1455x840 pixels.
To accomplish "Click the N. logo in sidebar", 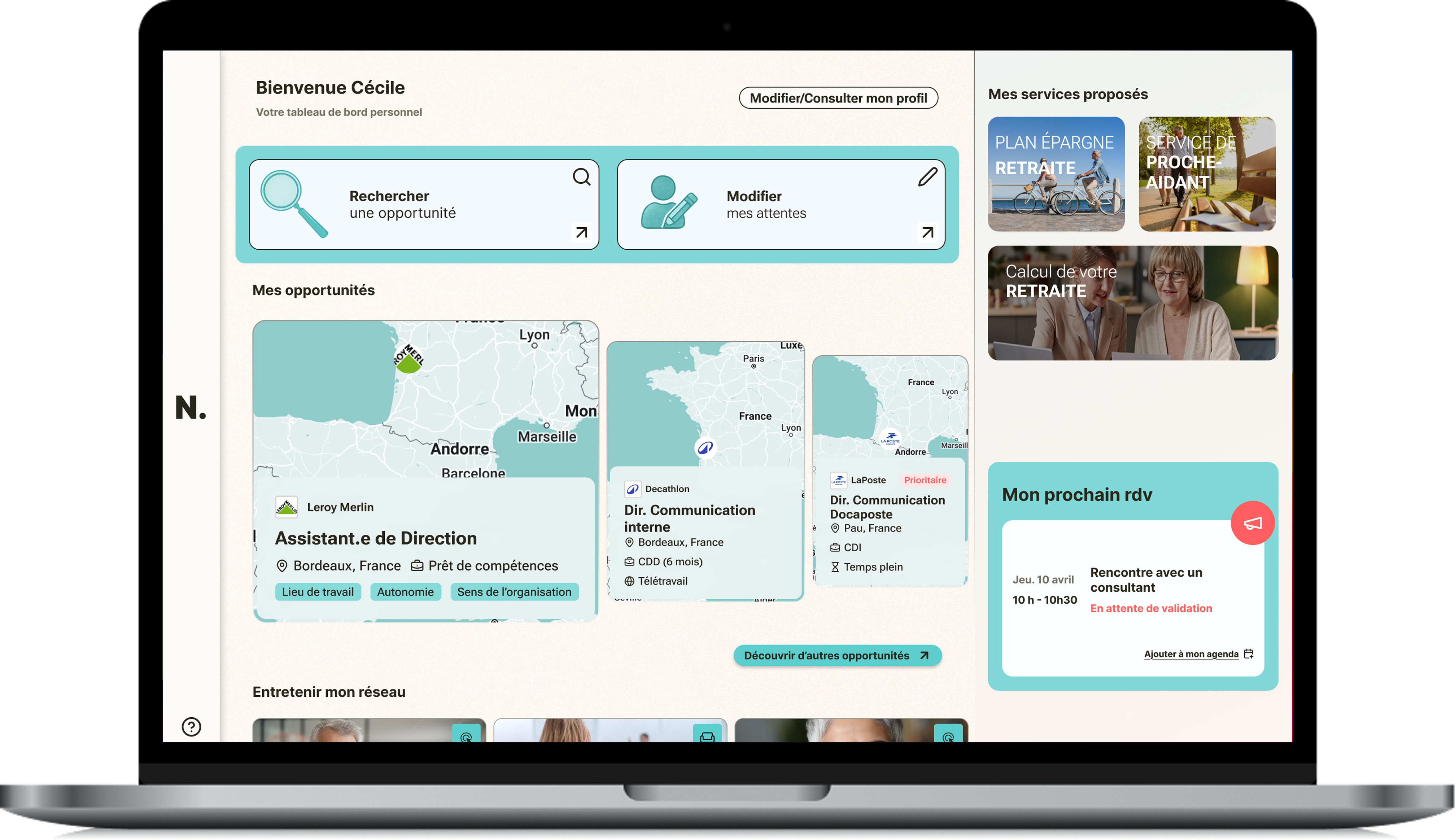I will (x=191, y=407).
